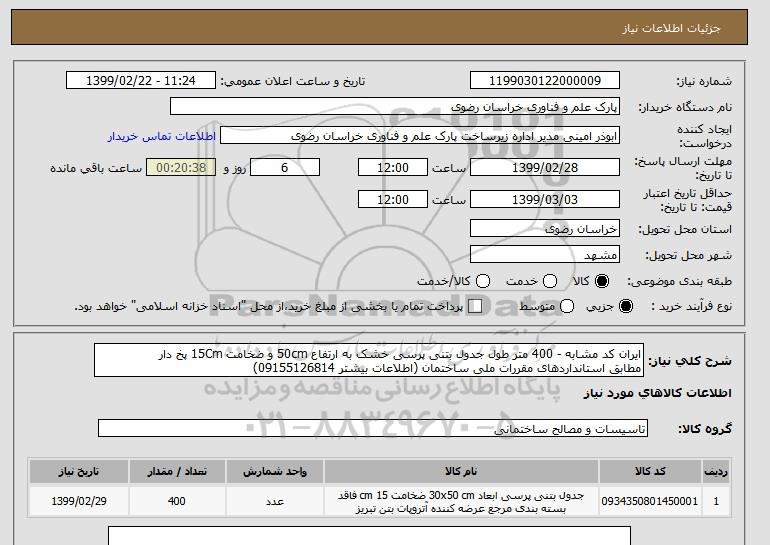Click the product name cell جدول بتنی پرسی
Image resolution: width=770 pixels, height=545 pixels.
point(461,502)
